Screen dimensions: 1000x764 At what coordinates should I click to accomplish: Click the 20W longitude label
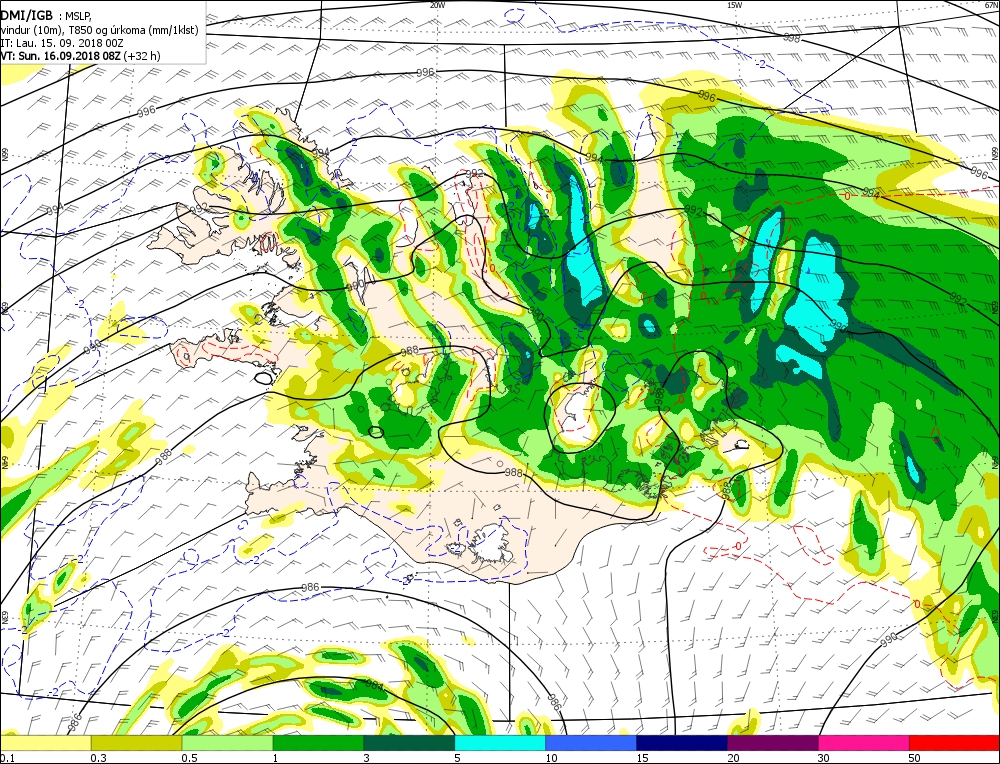pos(437,5)
